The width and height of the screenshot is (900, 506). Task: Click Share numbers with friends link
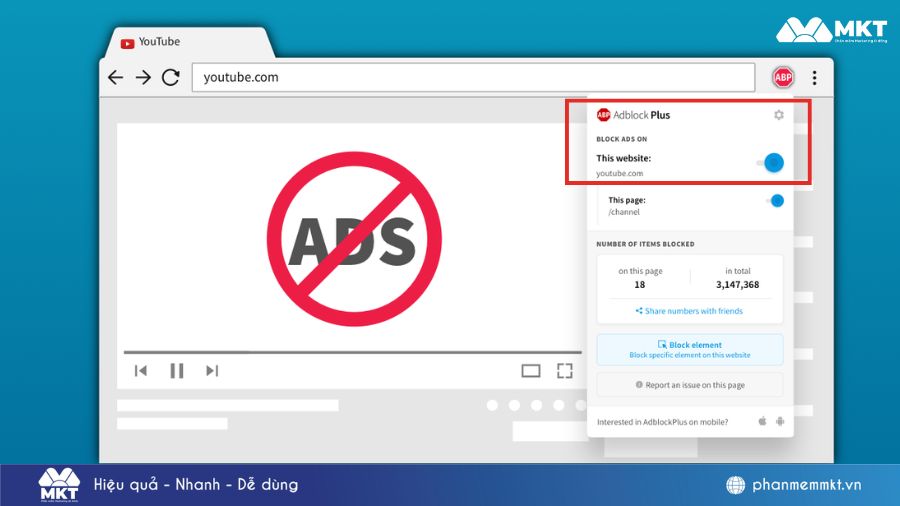pos(689,311)
